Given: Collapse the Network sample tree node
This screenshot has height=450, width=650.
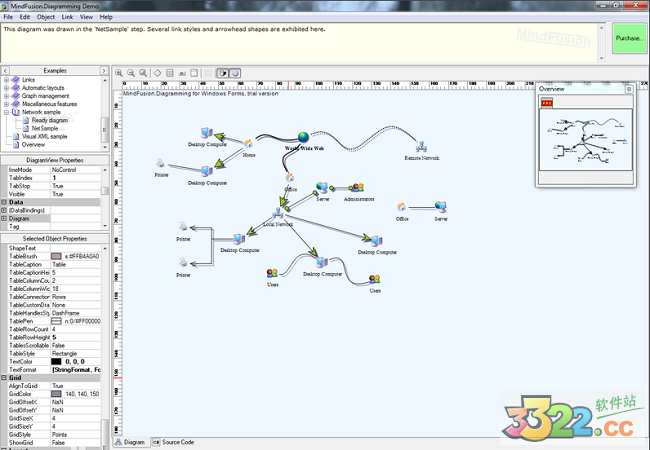Looking at the screenshot, I should 6,112.
